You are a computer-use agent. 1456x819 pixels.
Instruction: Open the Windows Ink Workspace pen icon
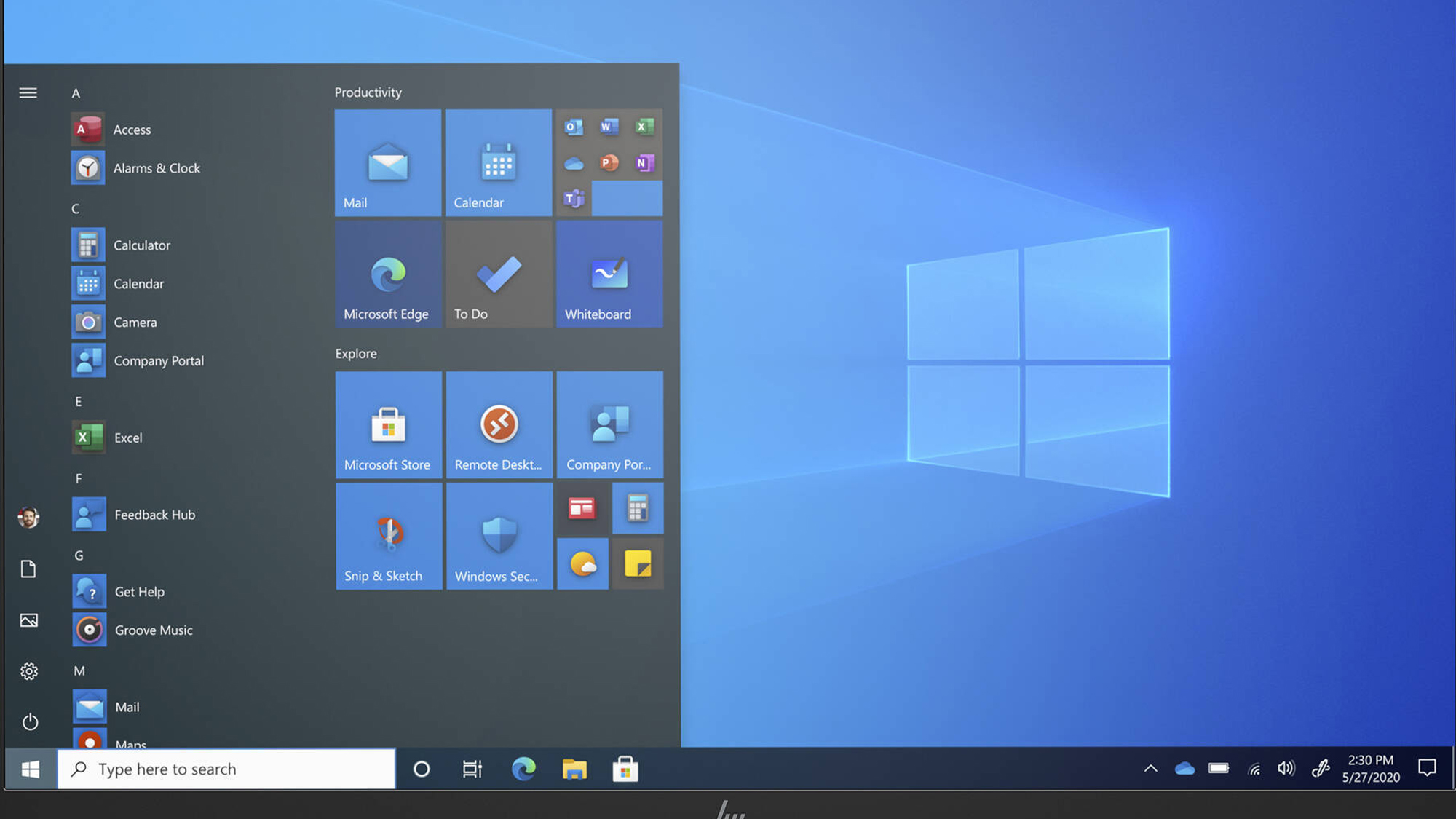pos(1321,768)
